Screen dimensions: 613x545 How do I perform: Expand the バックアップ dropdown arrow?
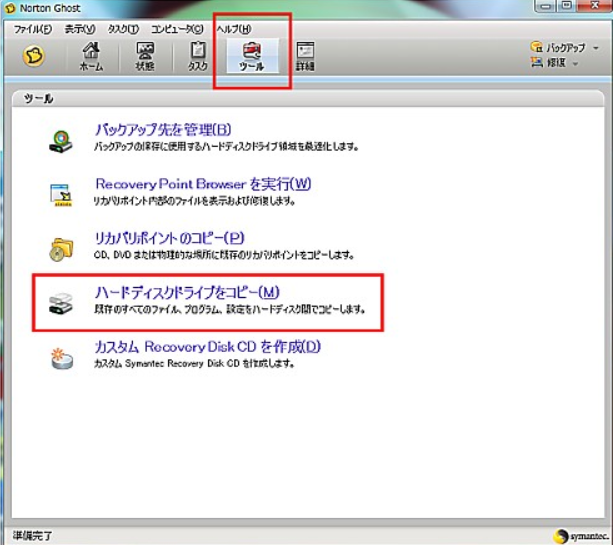(x=596, y=48)
